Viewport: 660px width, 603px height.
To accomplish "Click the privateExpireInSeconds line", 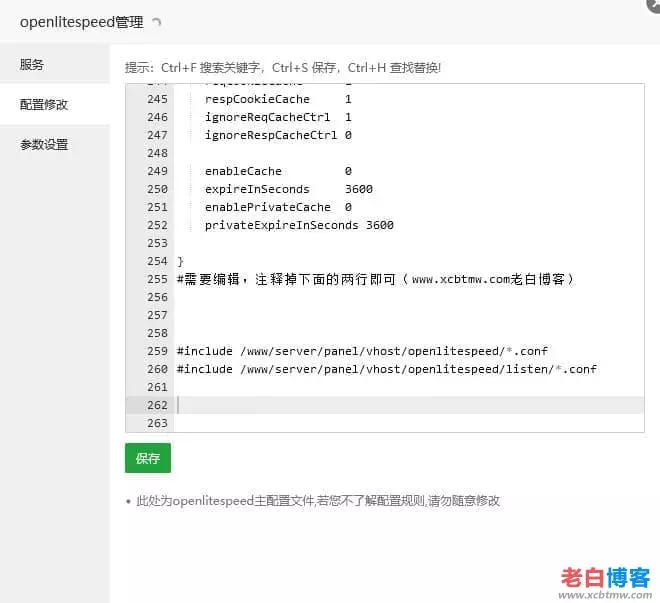I will pos(298,225).
